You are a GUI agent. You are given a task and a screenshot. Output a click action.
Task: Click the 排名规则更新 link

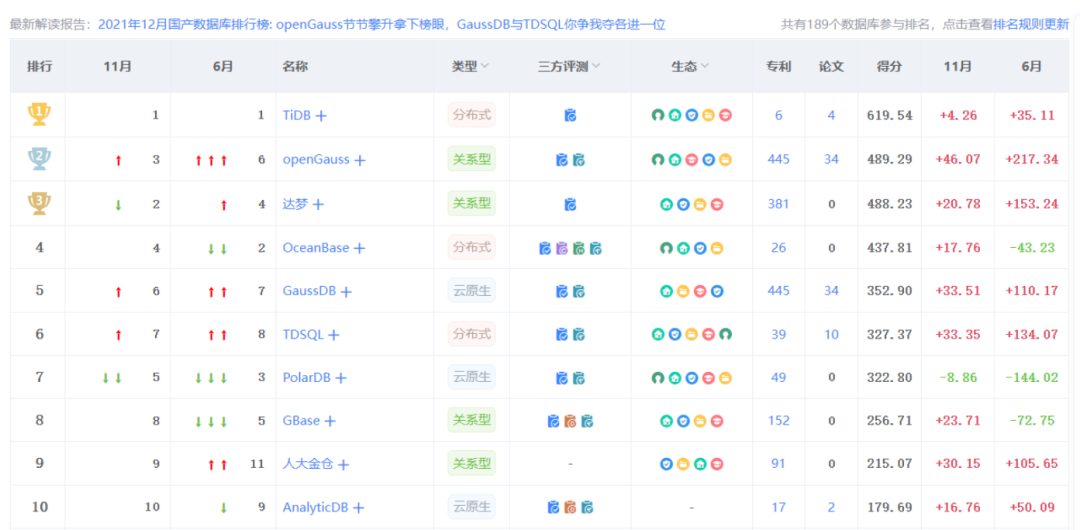tap(1031, 25)
